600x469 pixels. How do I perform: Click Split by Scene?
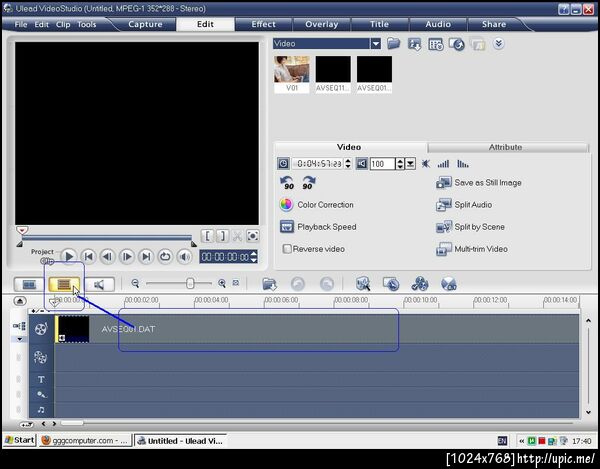(470, 227)
